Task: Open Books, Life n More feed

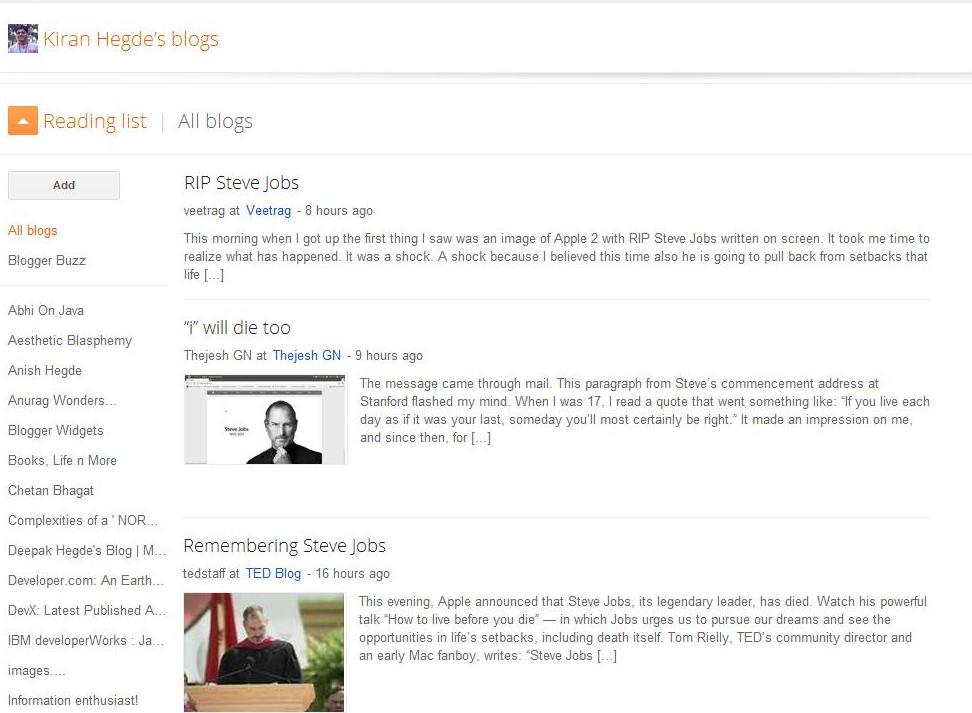Action: tap(62, 460)
